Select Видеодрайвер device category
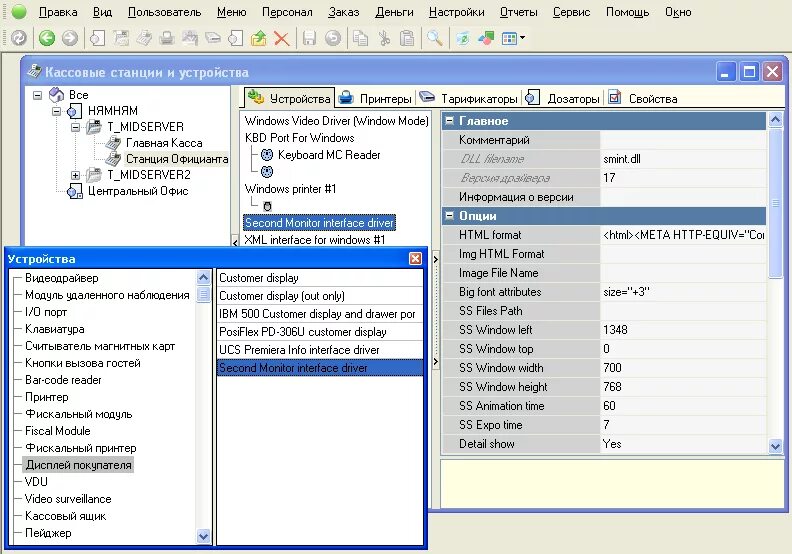The height and width of the screenshot is (554, 792). tap(62, 278)
